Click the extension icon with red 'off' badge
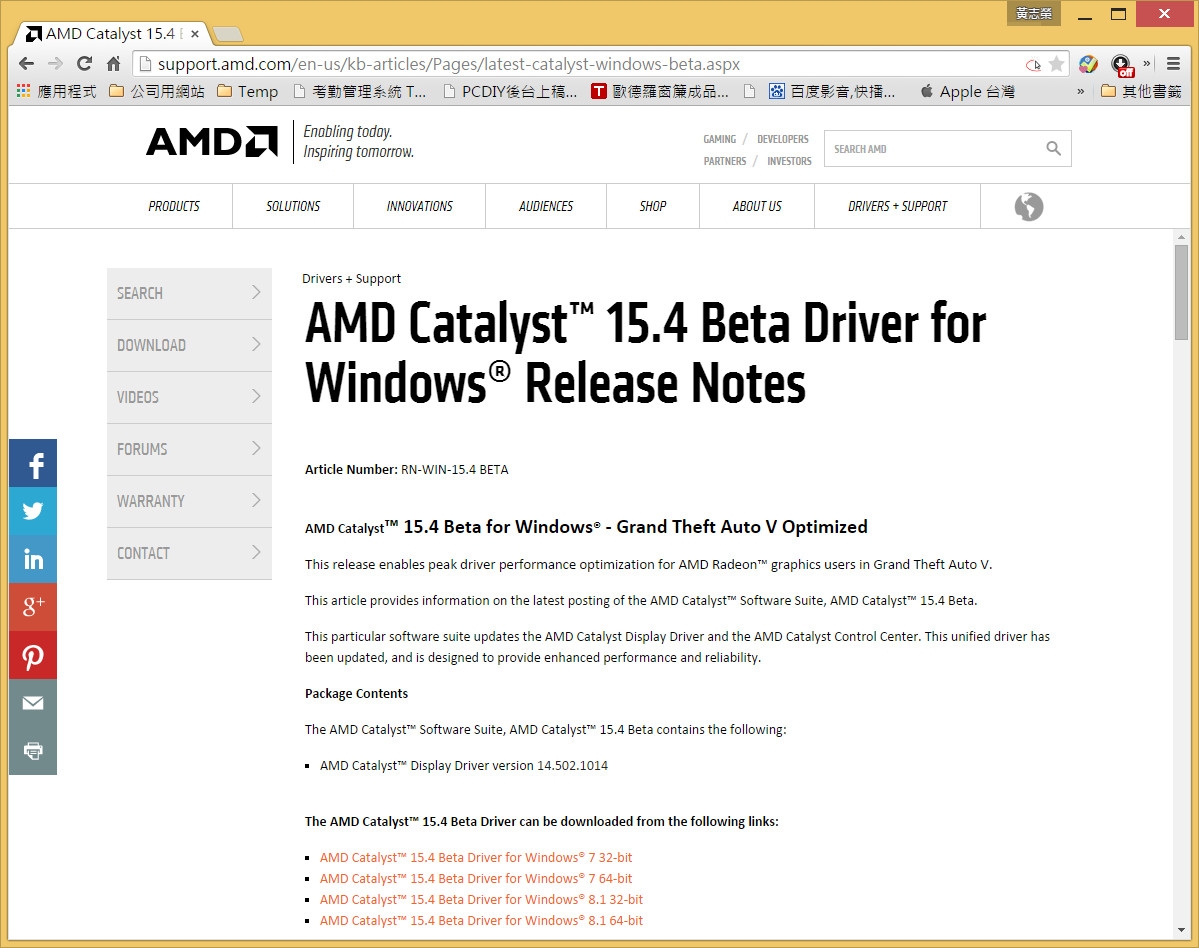The width and height of the screenshot is (1199, 948). click(x=1122, y=65)
